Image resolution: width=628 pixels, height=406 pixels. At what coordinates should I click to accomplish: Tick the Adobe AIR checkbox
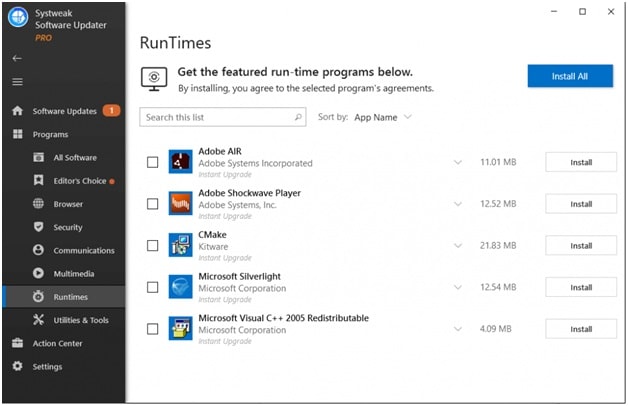click(153, 162)
